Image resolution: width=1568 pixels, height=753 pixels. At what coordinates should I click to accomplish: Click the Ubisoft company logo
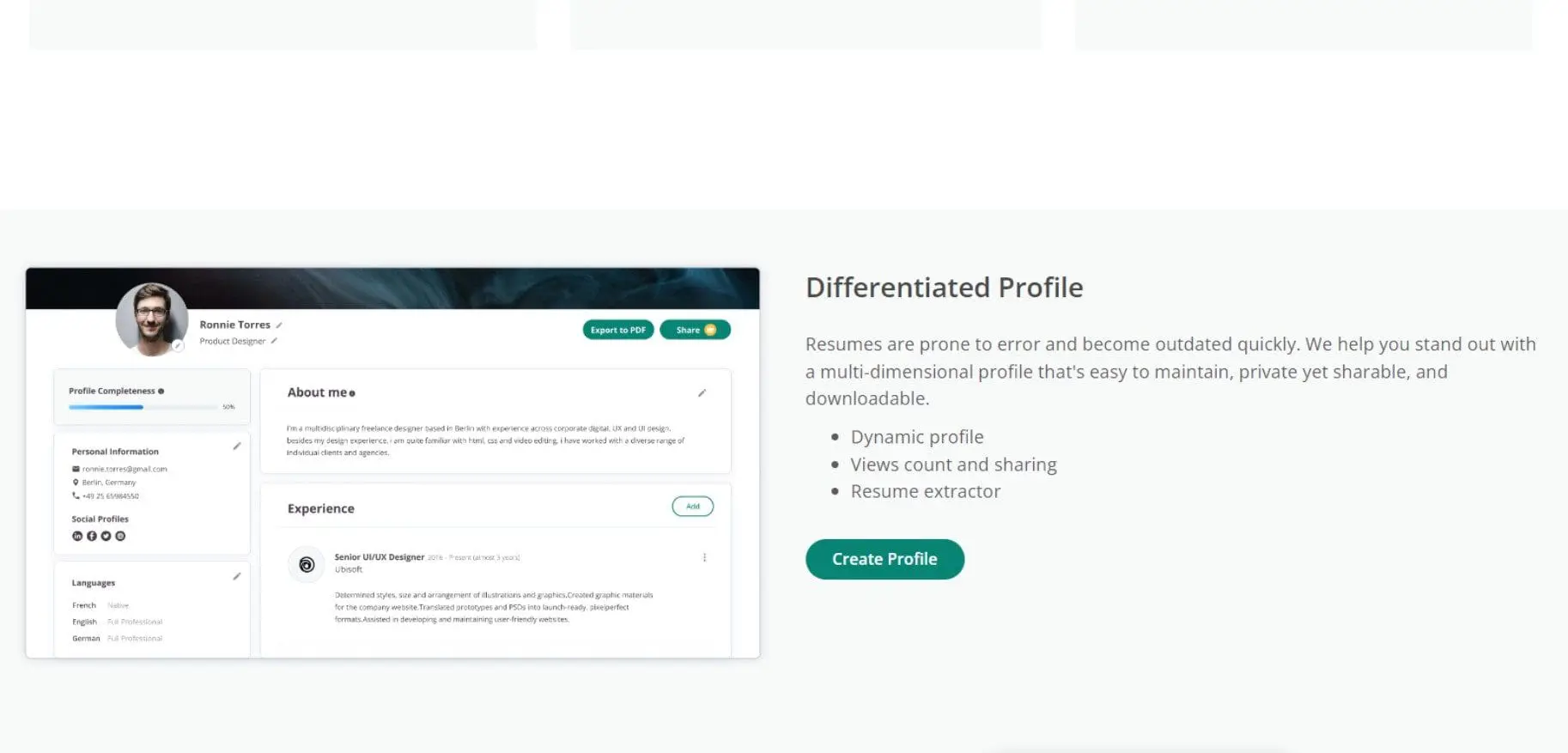307,565
